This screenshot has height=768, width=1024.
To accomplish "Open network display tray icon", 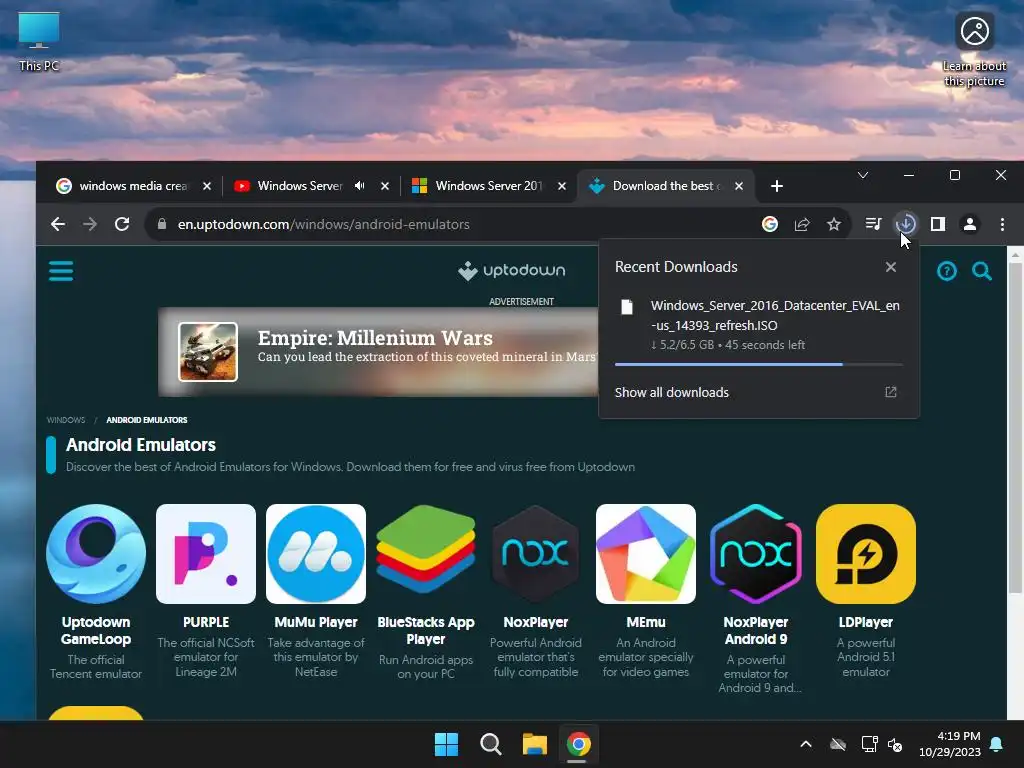I will coord(869,744).
